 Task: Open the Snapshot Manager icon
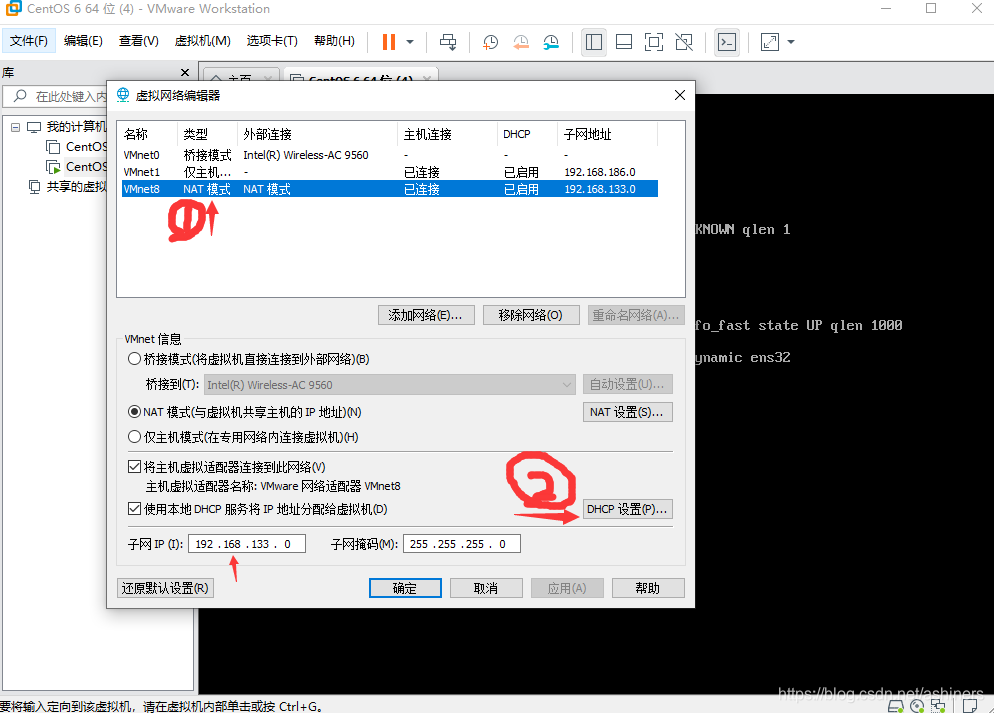550,42
